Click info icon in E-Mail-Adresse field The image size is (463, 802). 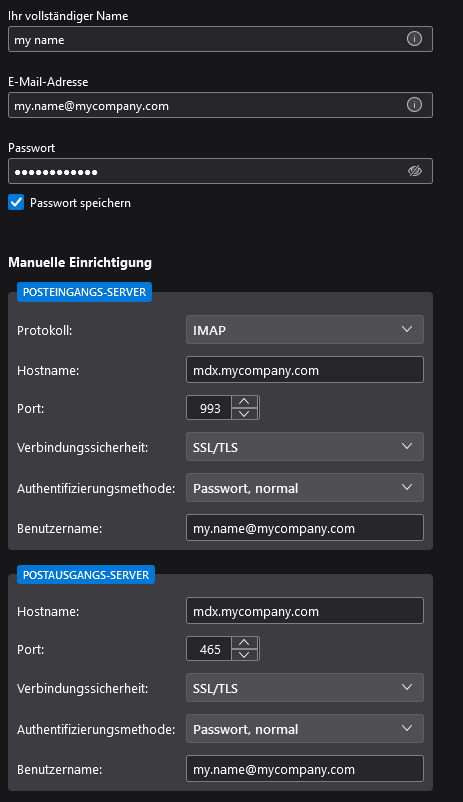tap(414, 105)
